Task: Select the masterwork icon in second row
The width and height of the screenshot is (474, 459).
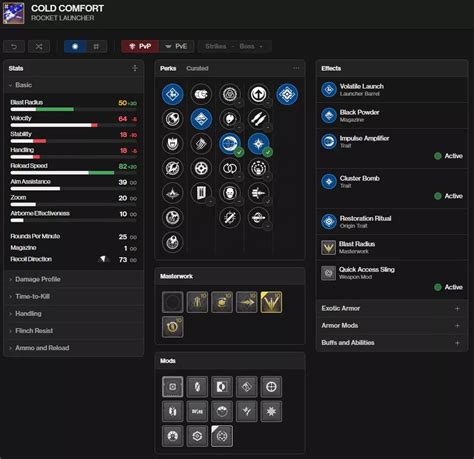Action: click(173, 327)
